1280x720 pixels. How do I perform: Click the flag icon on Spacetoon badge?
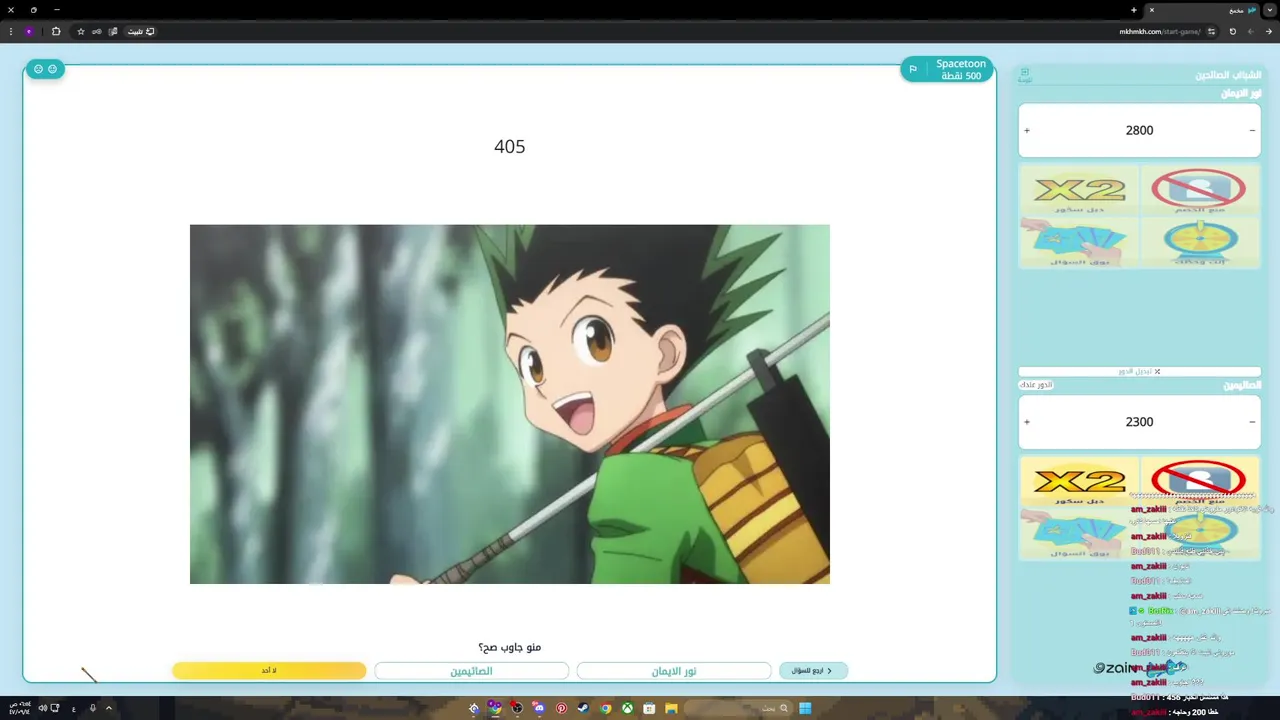point(913,69)
